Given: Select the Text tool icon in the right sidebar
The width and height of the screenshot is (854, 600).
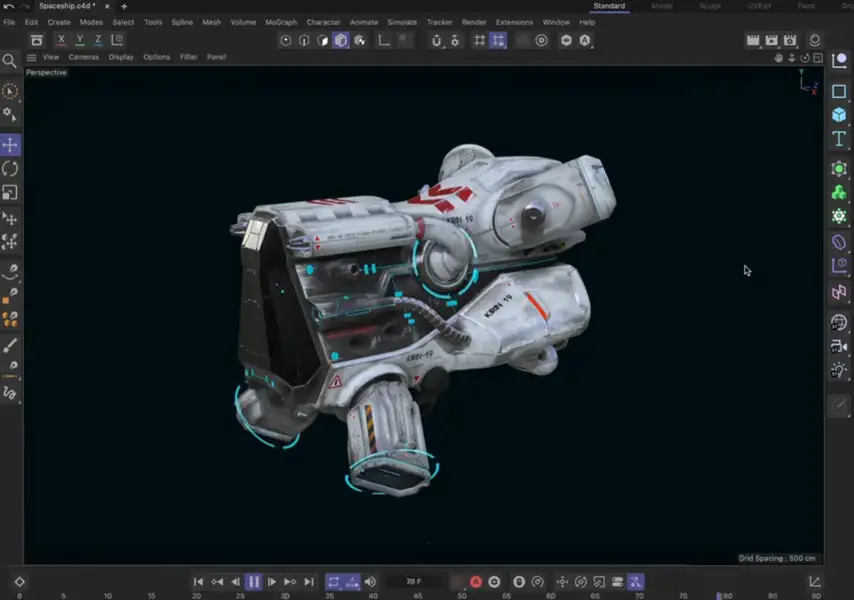Looking at the screenshot, I should point(839,139).
